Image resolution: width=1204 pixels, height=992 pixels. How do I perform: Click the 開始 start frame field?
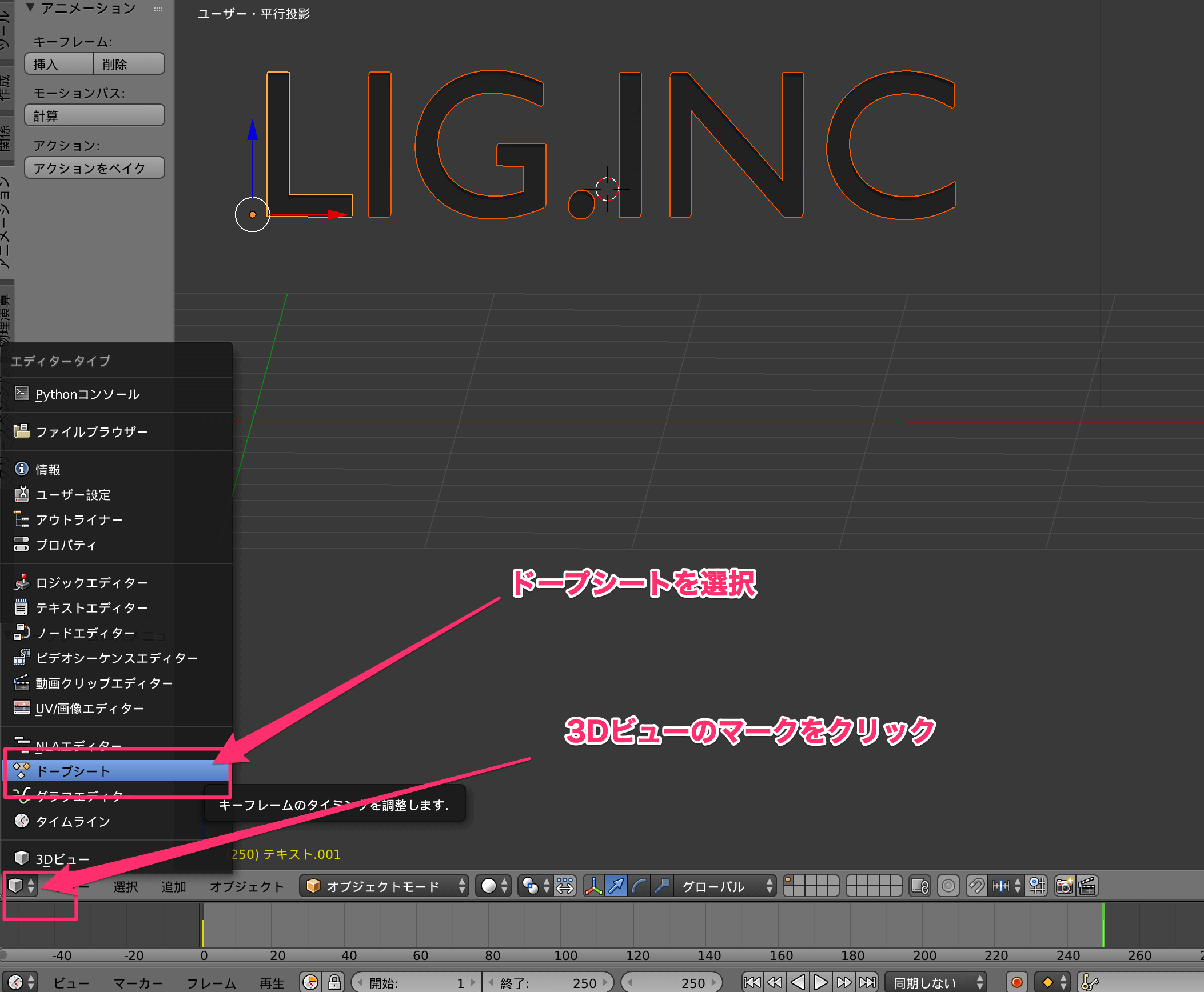[x=416, y=982]
